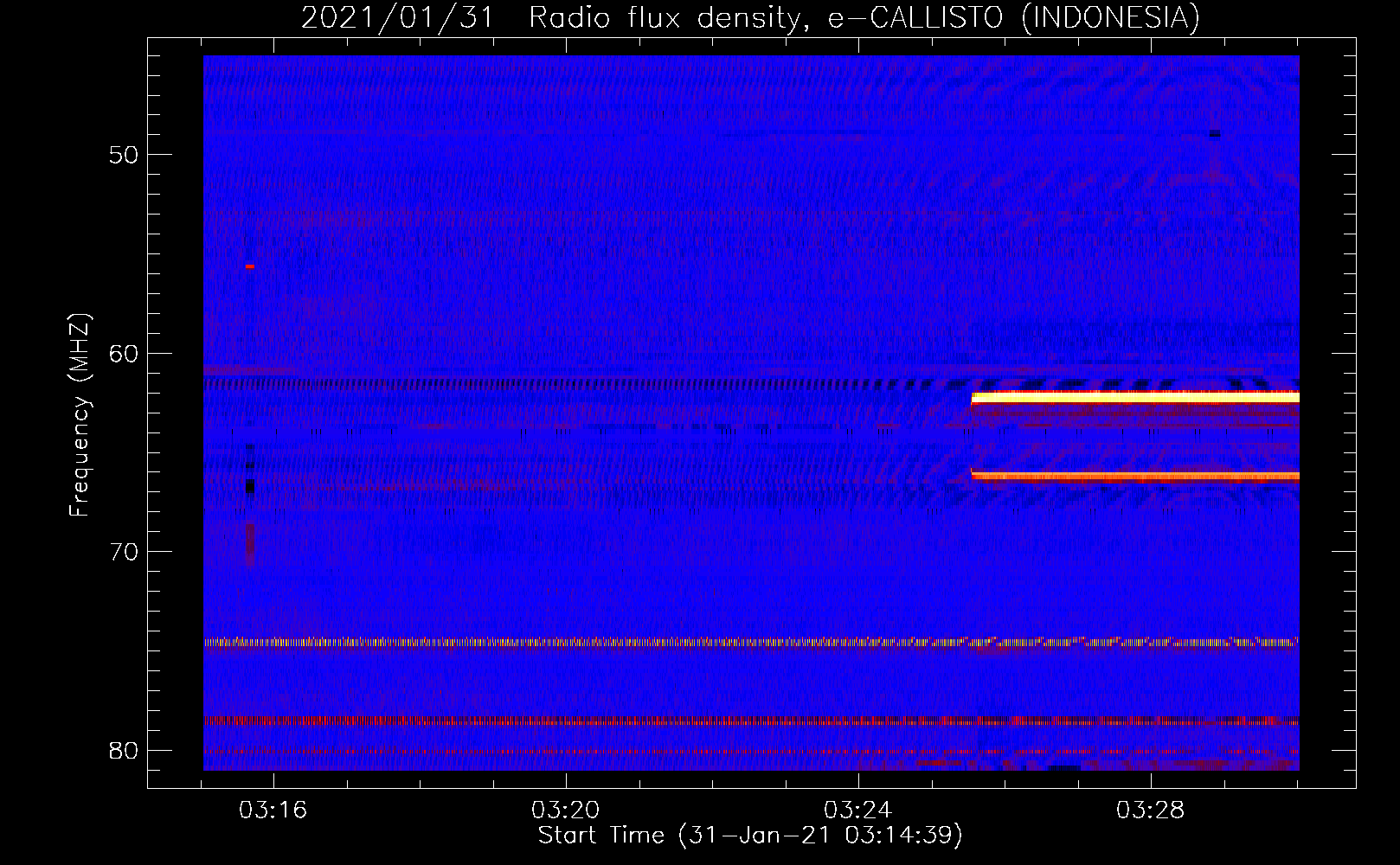Click the date 2021/01/31 in the title
The image size is (1400, 865).
[x=397, y=17]
